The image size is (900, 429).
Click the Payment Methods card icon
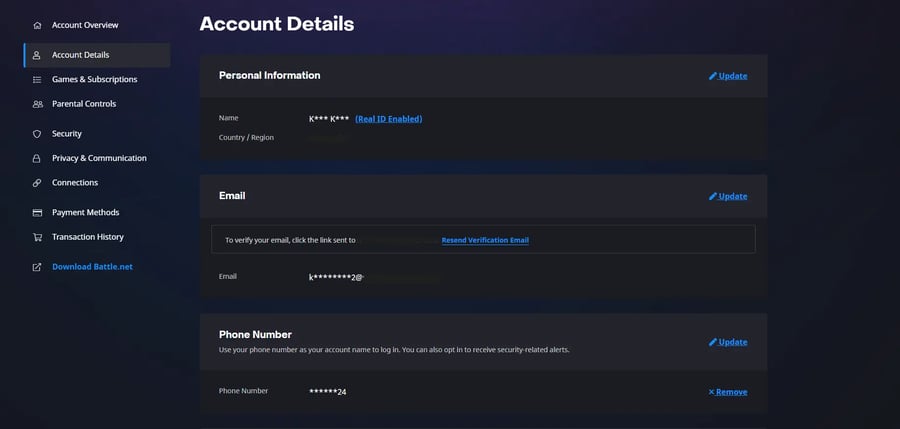(x=37, y=213)
